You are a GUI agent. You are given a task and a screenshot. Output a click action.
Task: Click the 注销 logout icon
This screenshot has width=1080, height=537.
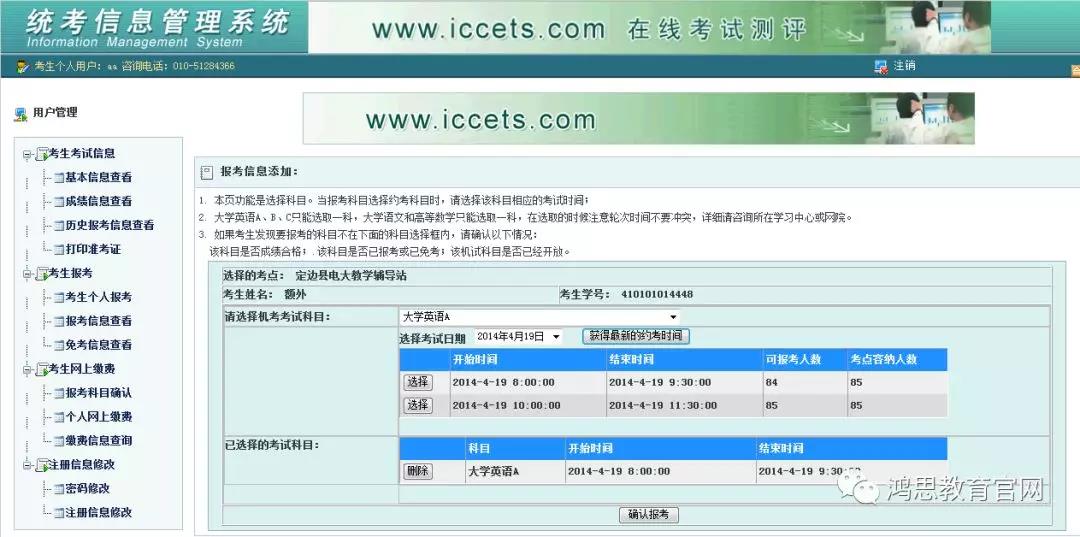pyautogui.click(x=880, y=67)
